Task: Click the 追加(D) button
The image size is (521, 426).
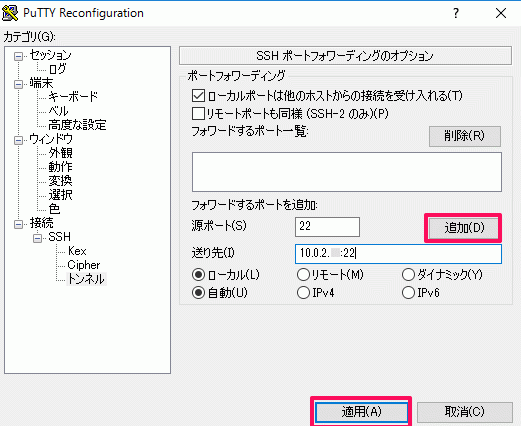Action: [463, 228]
